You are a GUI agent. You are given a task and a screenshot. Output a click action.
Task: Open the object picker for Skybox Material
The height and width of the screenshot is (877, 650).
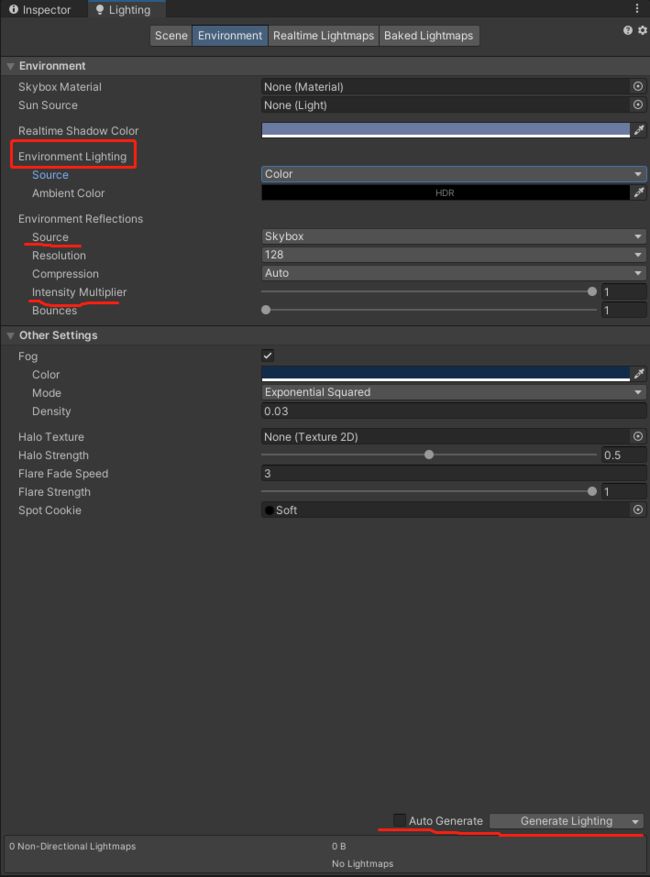tap(638, 86)
